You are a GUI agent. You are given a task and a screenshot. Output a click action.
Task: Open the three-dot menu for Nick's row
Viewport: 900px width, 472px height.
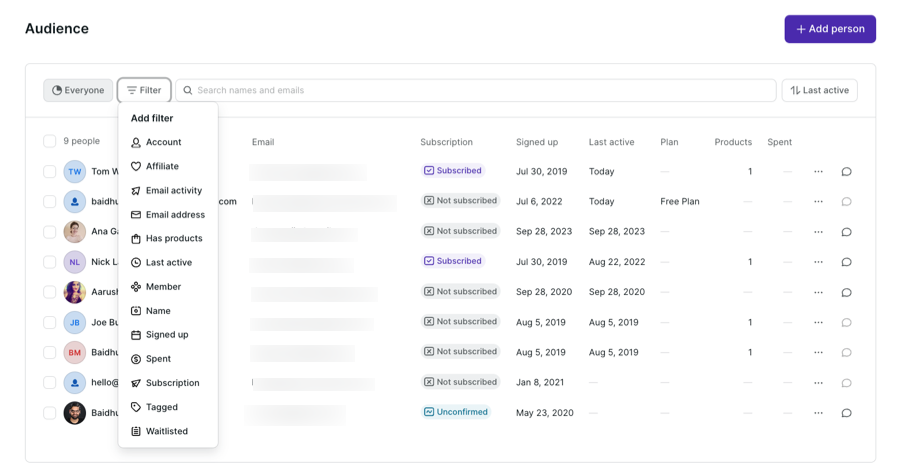click(x=818, y=262)
